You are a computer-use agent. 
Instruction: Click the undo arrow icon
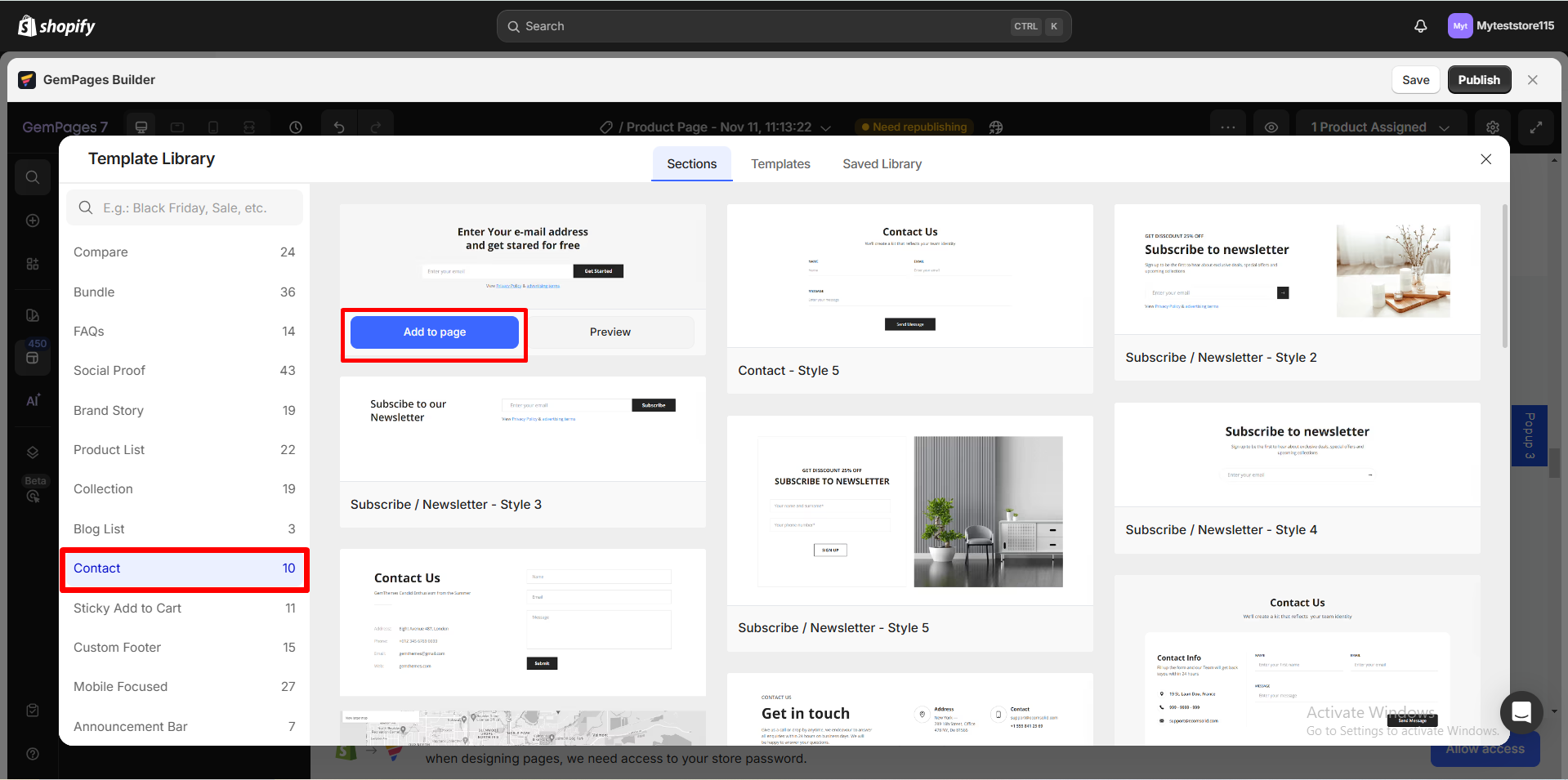point(339,127)
